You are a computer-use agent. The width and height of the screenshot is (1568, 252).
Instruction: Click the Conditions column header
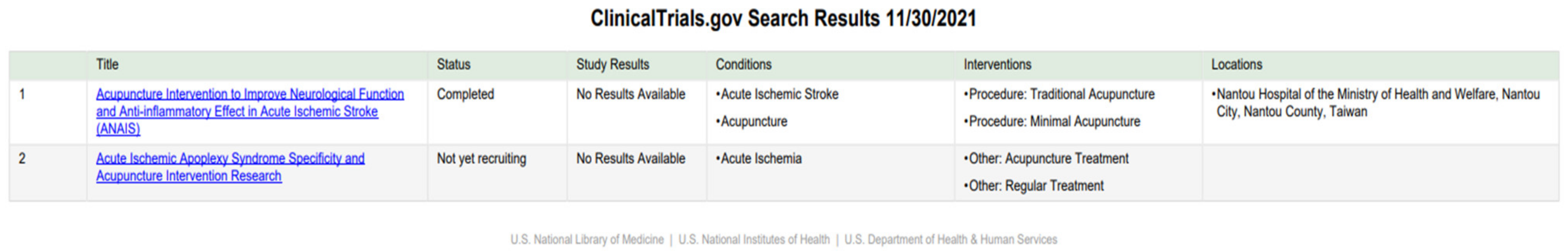pyautogui.click(x=743, y=65)
